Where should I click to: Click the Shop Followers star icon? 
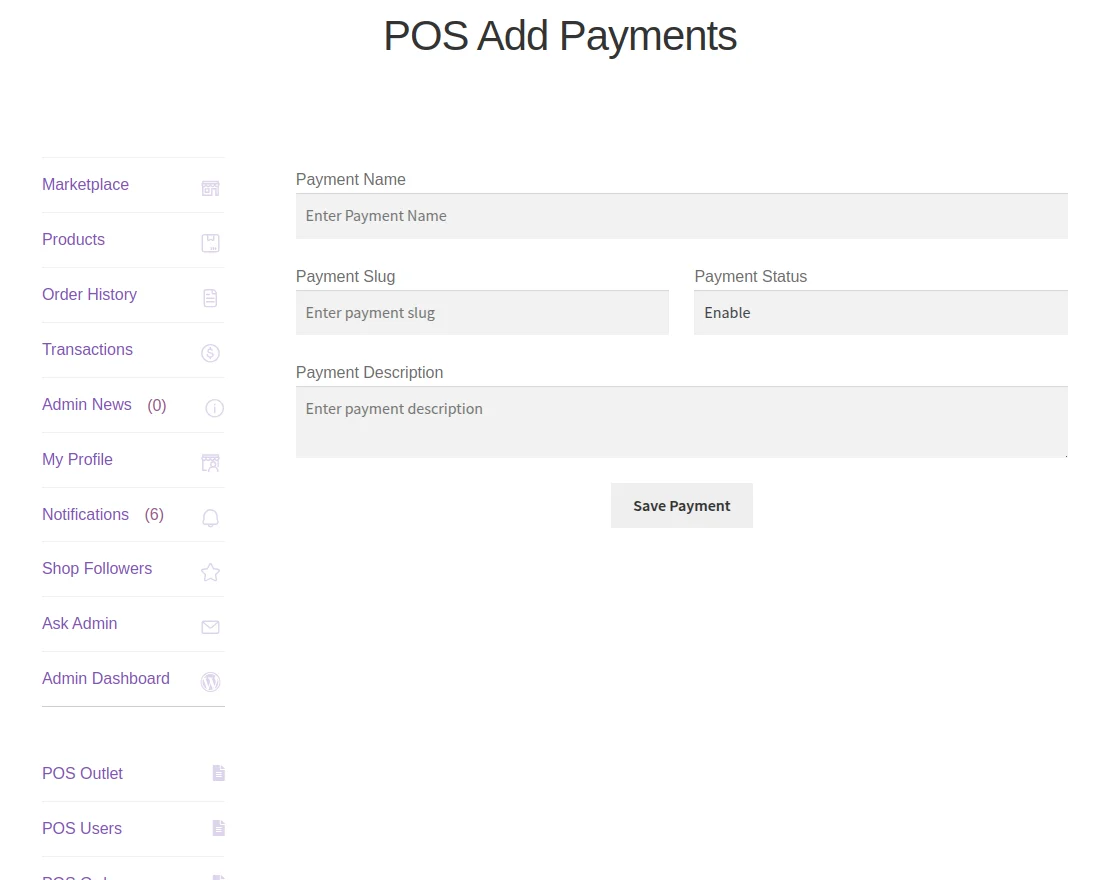click(210, 572)
